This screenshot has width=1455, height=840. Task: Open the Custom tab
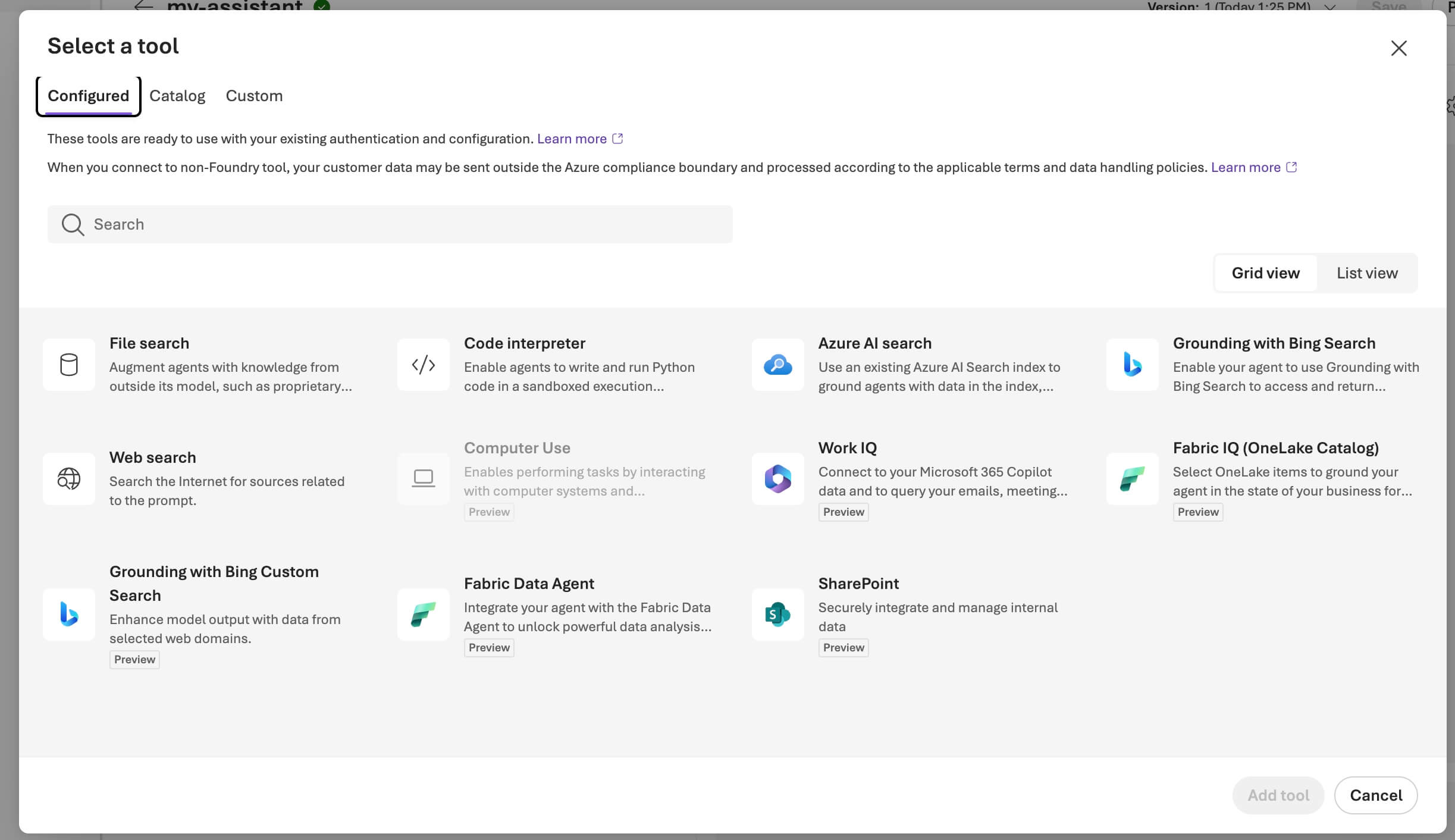point(254,96)
